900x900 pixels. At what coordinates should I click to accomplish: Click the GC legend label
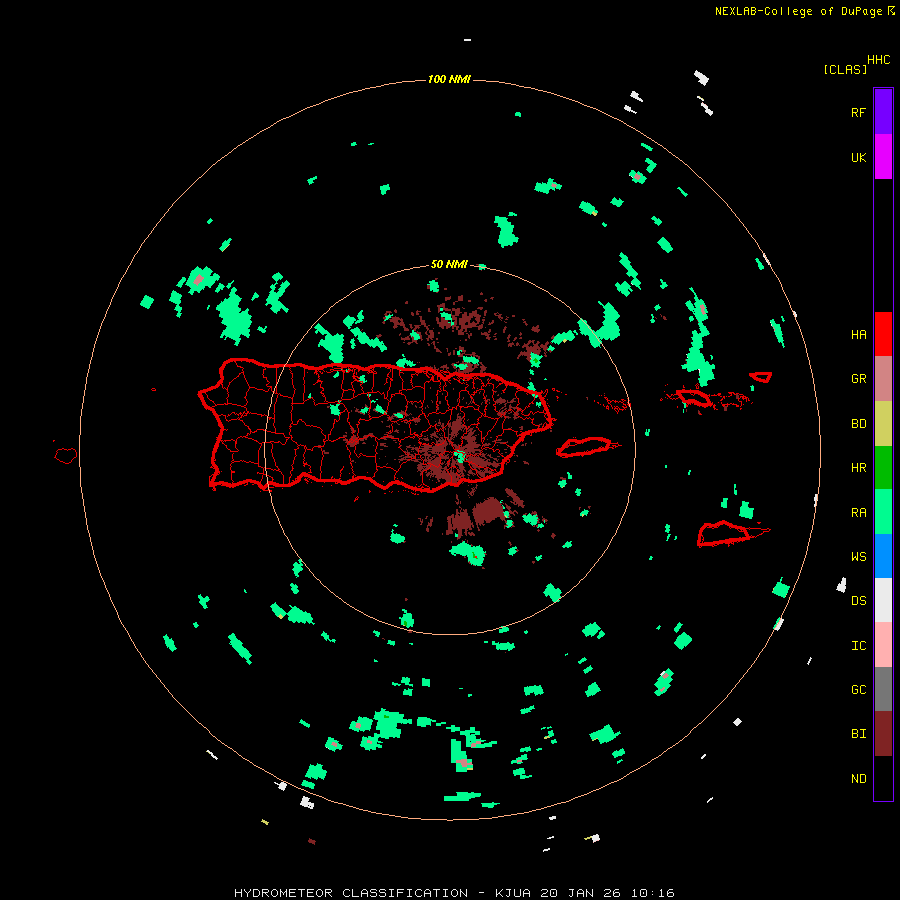(x=858, y=690)
